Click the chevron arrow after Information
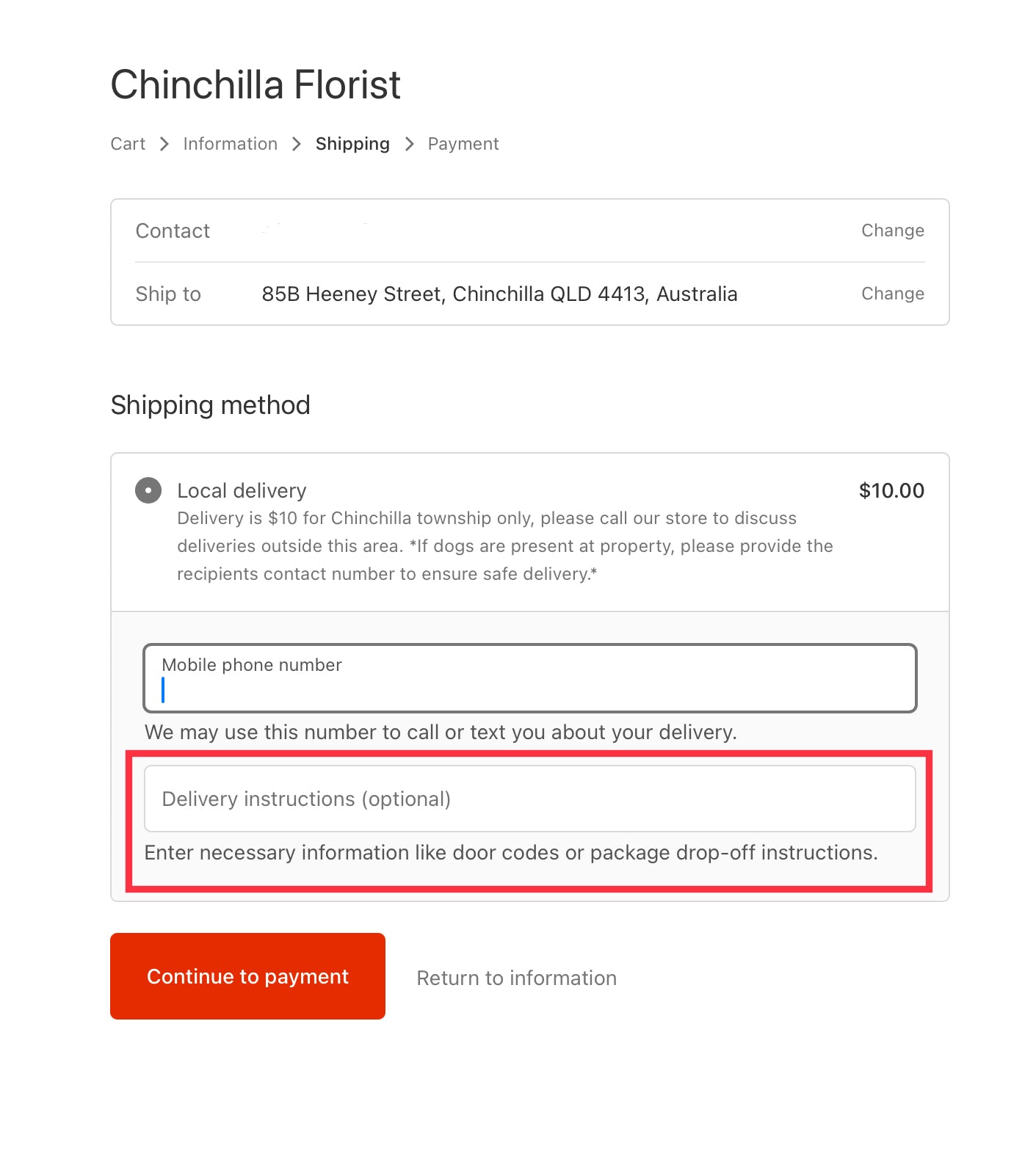 (297, 144)
